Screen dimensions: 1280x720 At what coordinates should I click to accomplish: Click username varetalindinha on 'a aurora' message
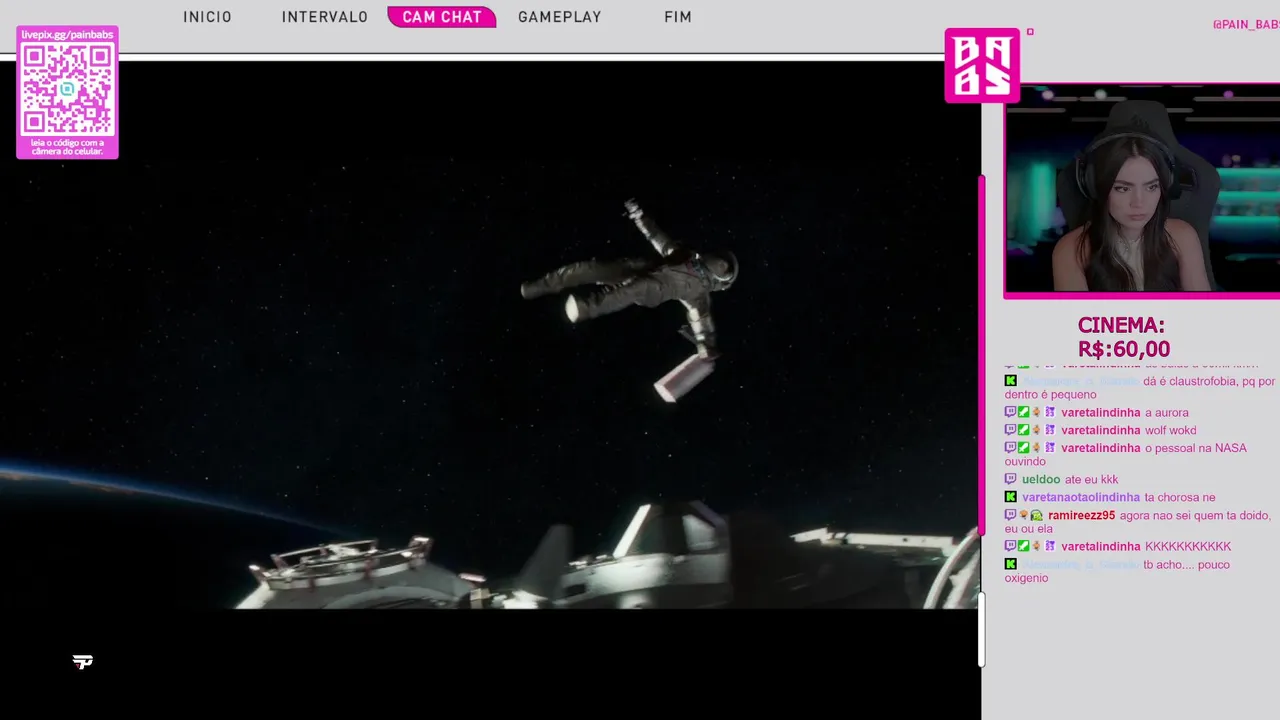(1101, 412)
